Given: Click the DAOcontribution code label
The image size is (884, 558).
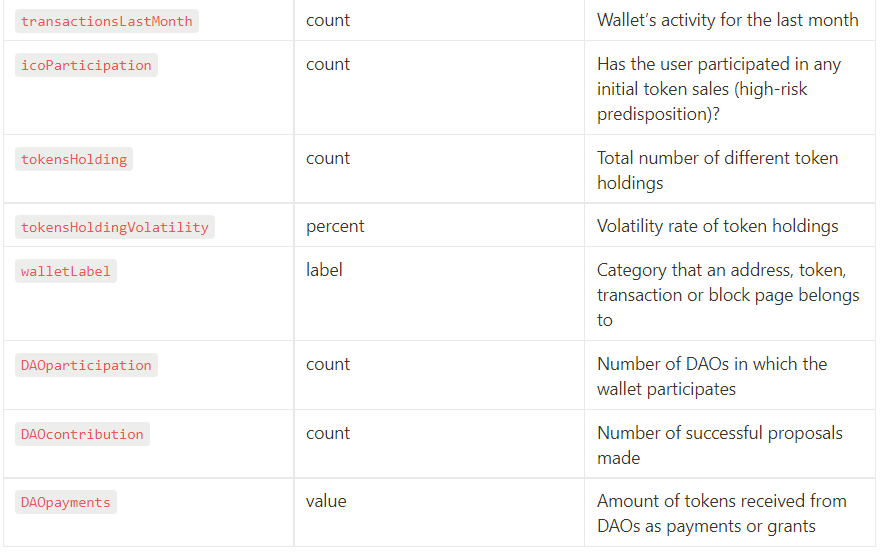Looking at the screenshot, I should [82, 434].
